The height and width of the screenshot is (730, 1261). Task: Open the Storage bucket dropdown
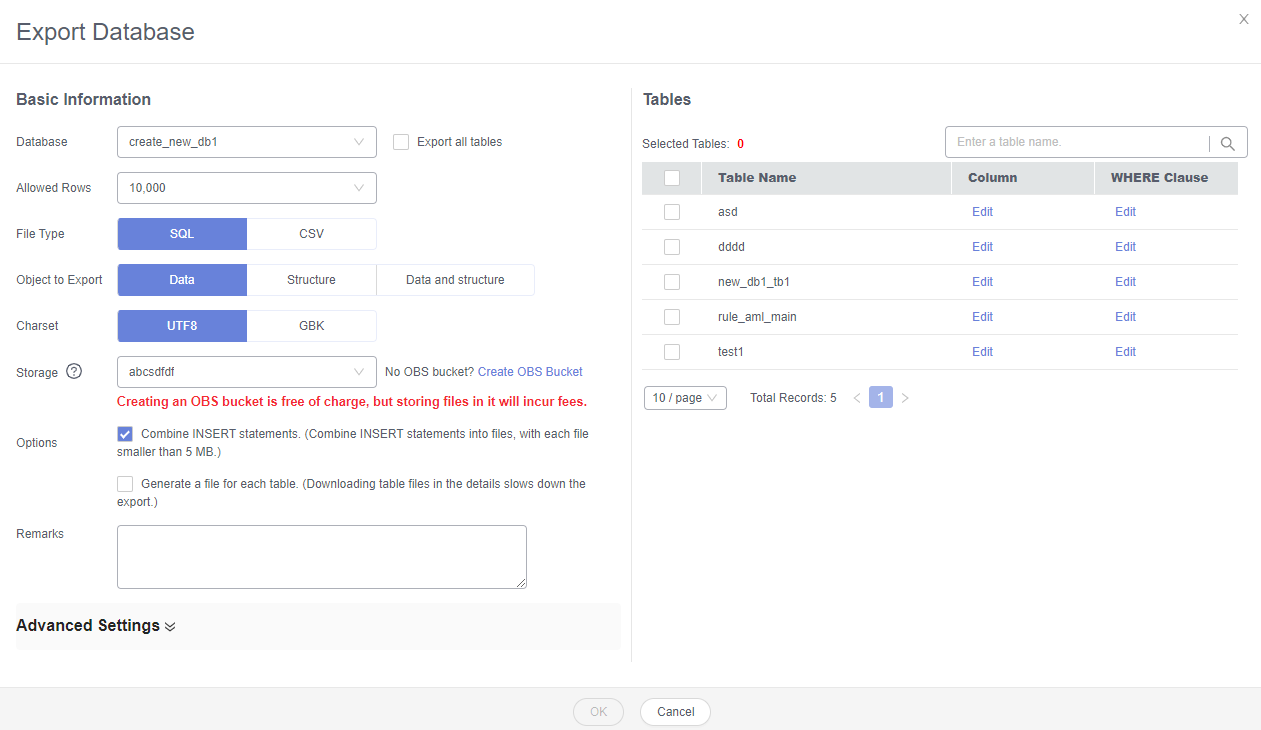tap(246, 372)
